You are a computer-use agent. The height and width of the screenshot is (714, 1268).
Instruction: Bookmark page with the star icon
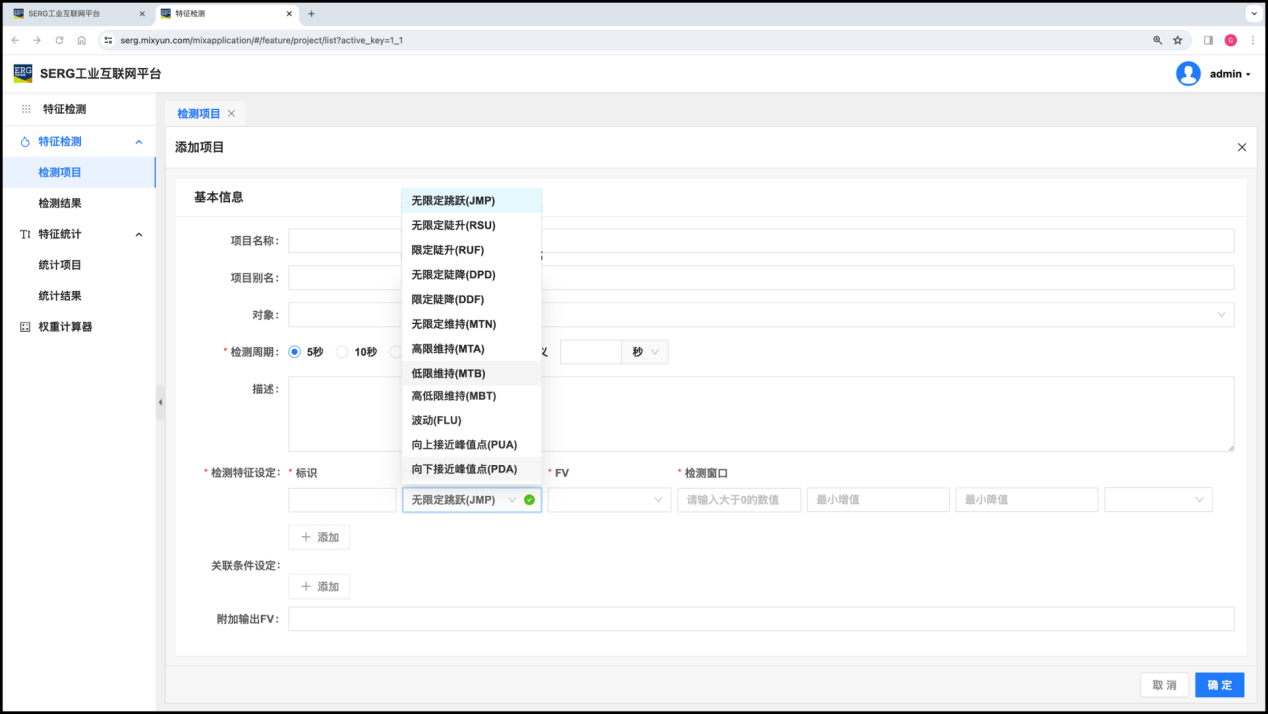1177,40
